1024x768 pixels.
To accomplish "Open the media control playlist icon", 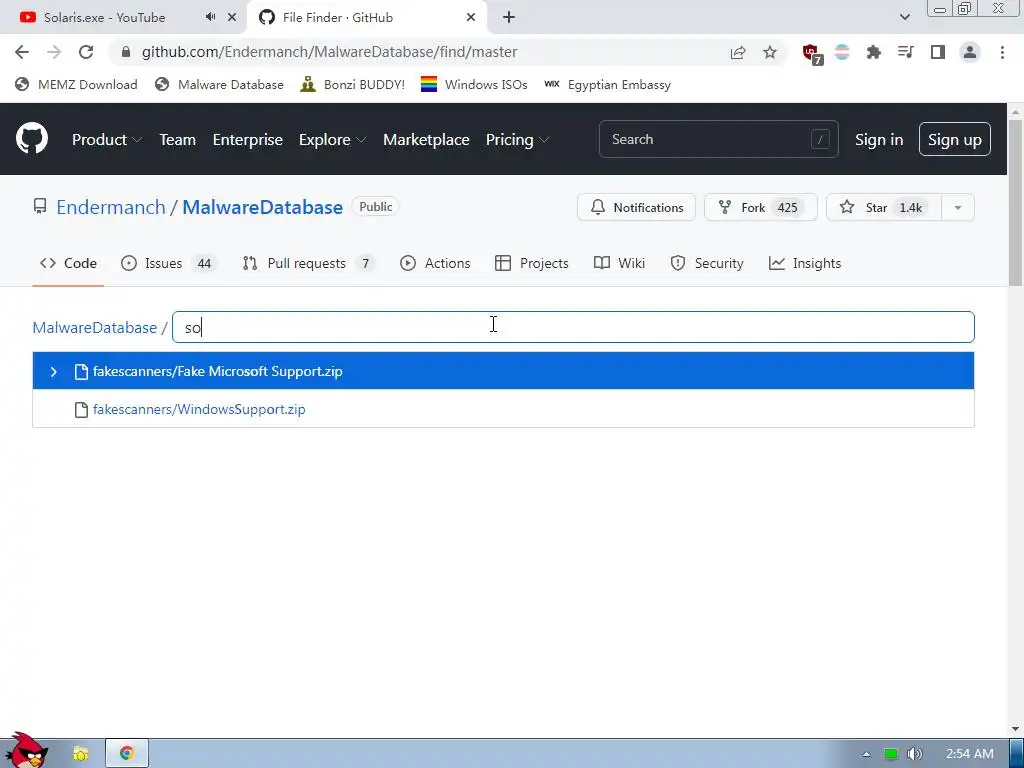I will tap(905, 52).
